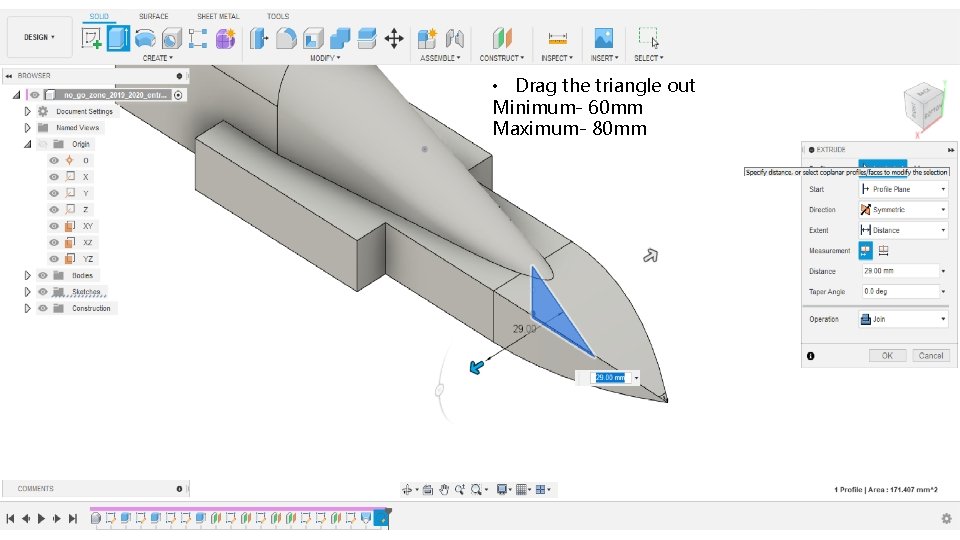Switch to the Sheet Metal tab
The width and height of the screenshot is (960, 540).
(218, 16)
